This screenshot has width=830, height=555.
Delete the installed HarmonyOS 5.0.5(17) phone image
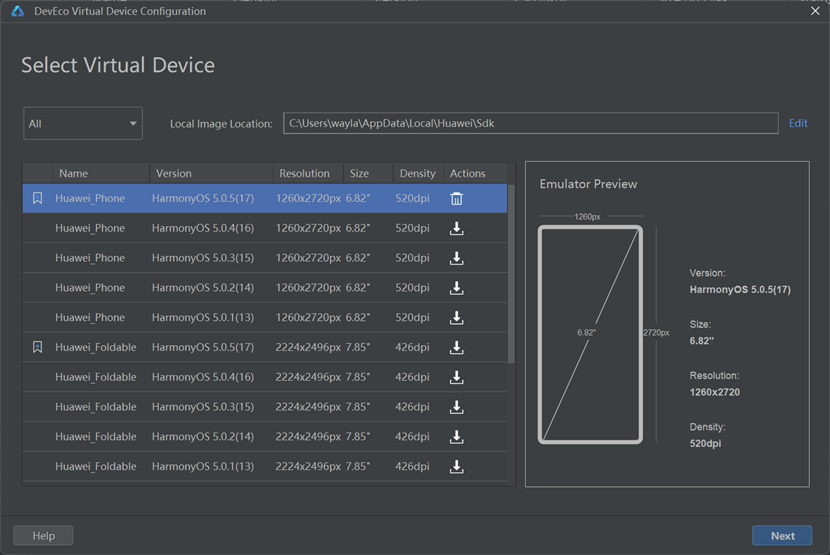(x=456, y=199)
